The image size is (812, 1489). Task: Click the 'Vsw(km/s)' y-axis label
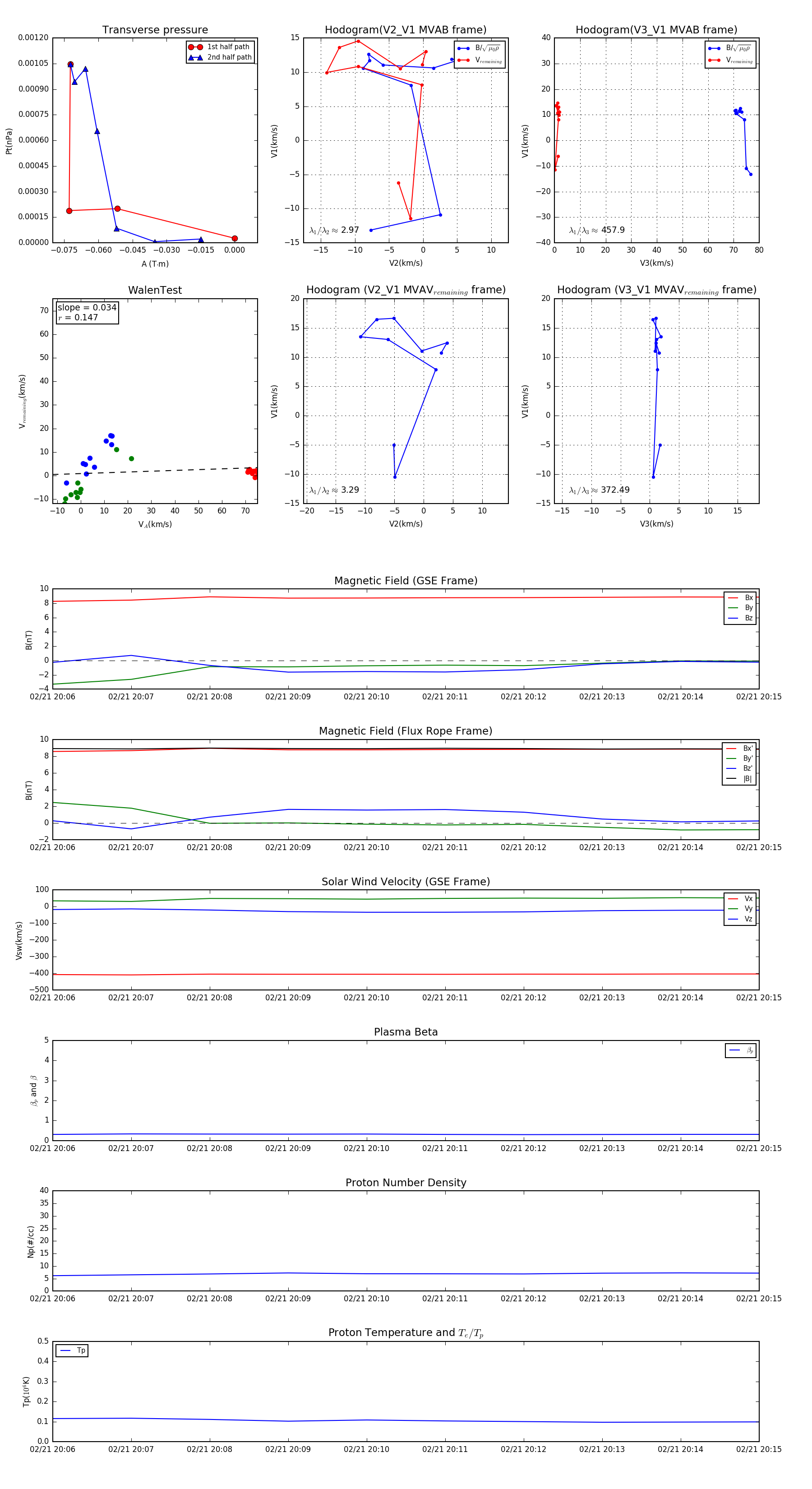click(x=19, y=941)
